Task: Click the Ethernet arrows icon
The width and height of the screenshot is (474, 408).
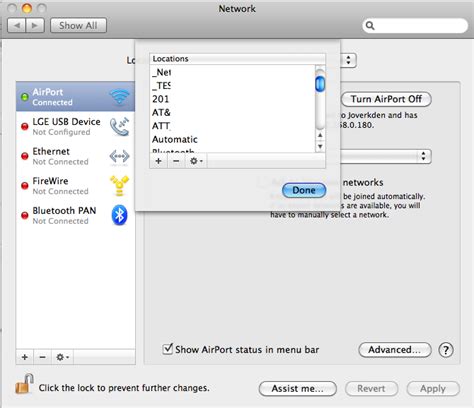Action: (x=119, y=156)
